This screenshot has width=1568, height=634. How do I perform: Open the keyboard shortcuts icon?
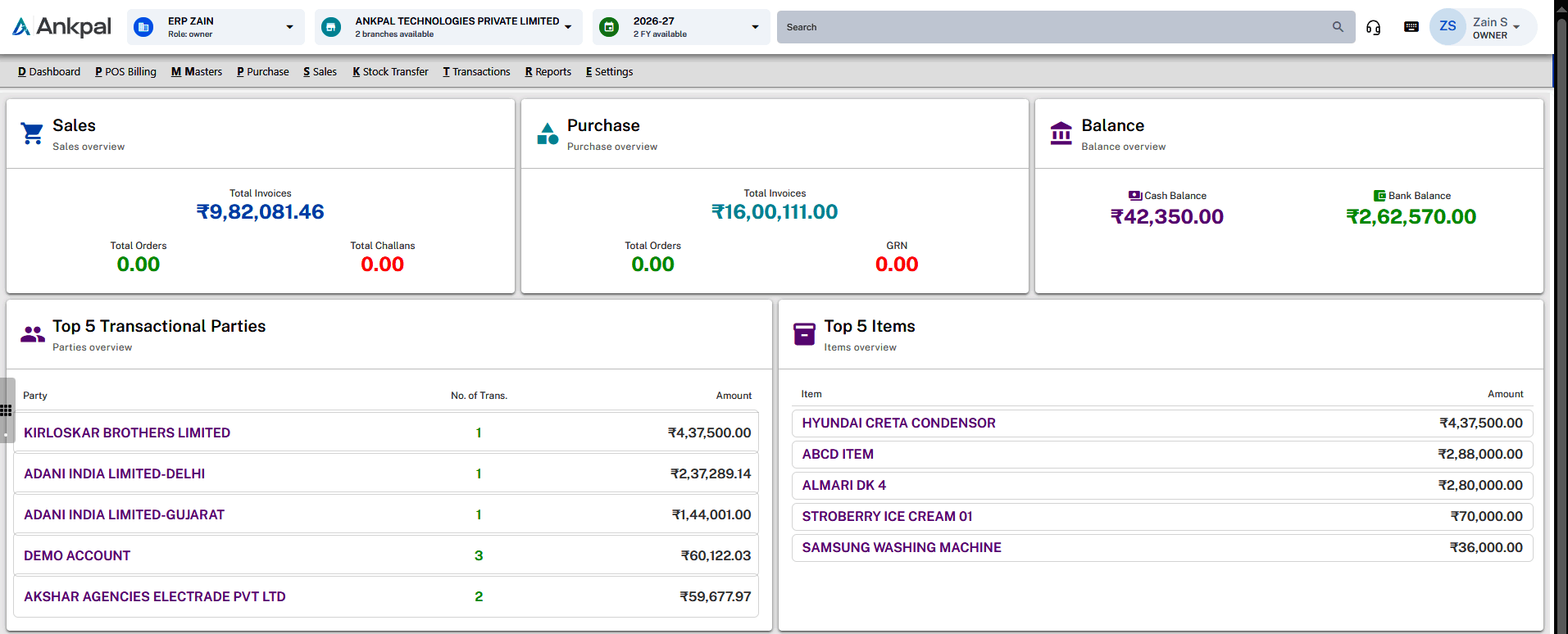[x=1411, y=27]
